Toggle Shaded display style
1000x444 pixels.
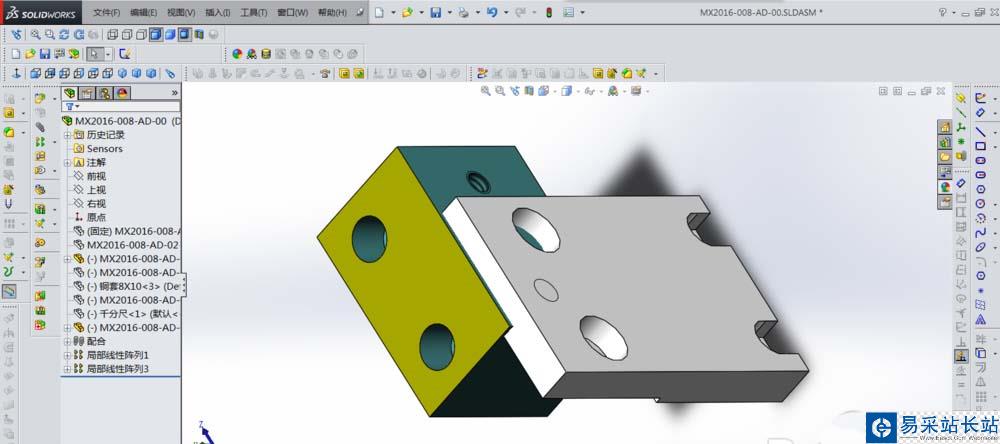(170, 34)
